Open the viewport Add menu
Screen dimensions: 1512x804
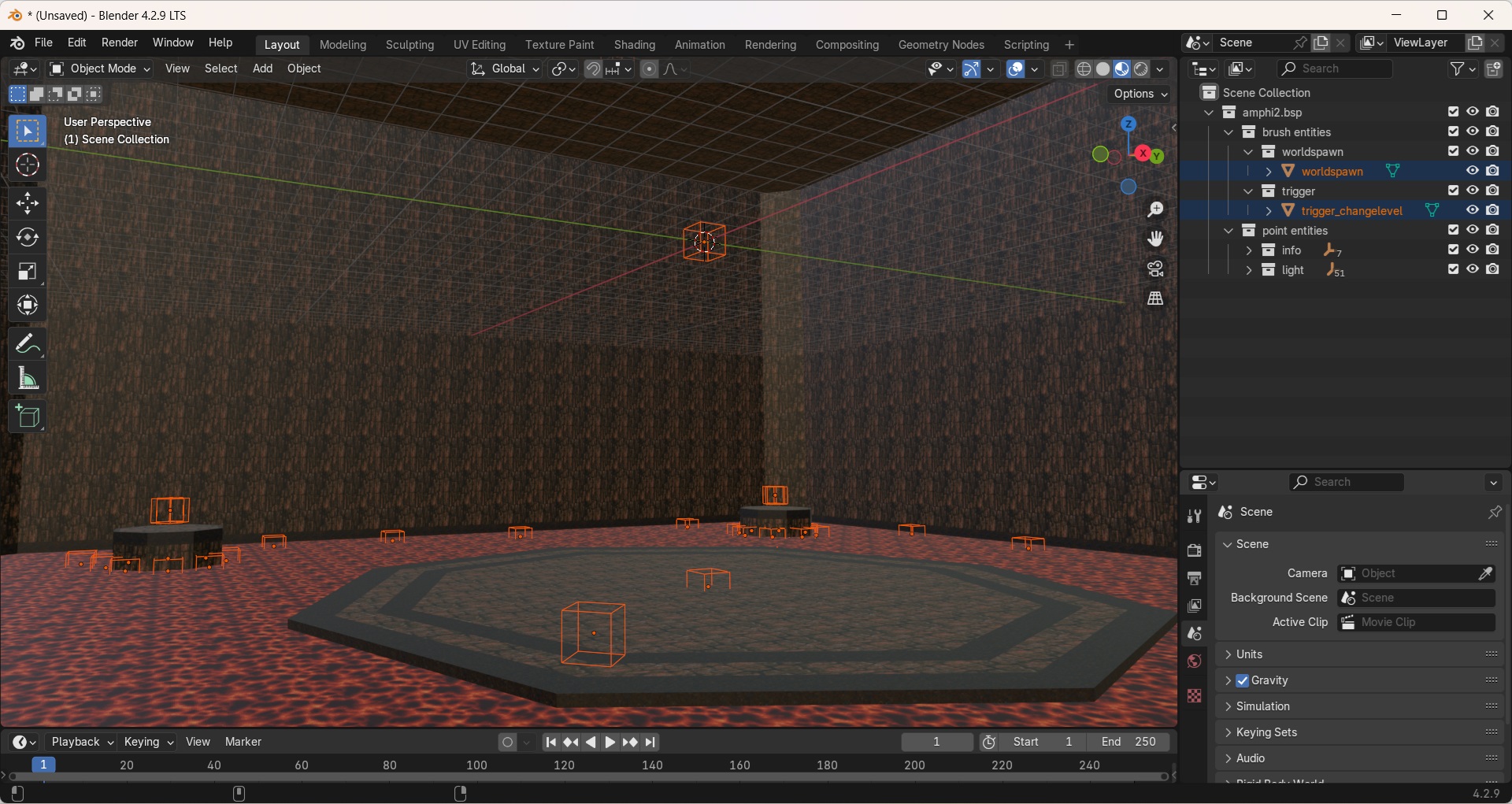click(x=263, y=69)
